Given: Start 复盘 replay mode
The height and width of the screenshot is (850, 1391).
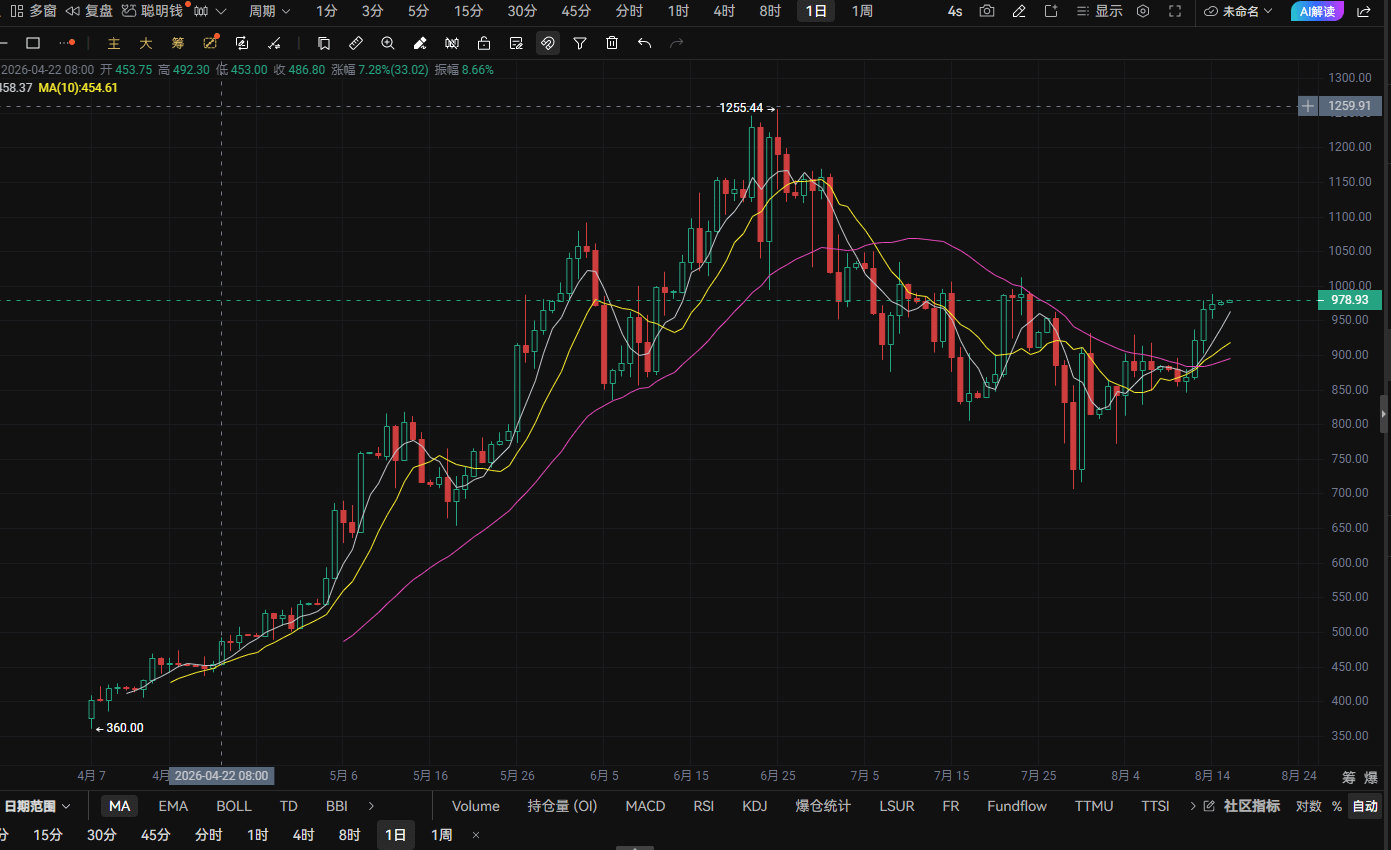Looking at the screenshot, I should (x=89, y=11).
